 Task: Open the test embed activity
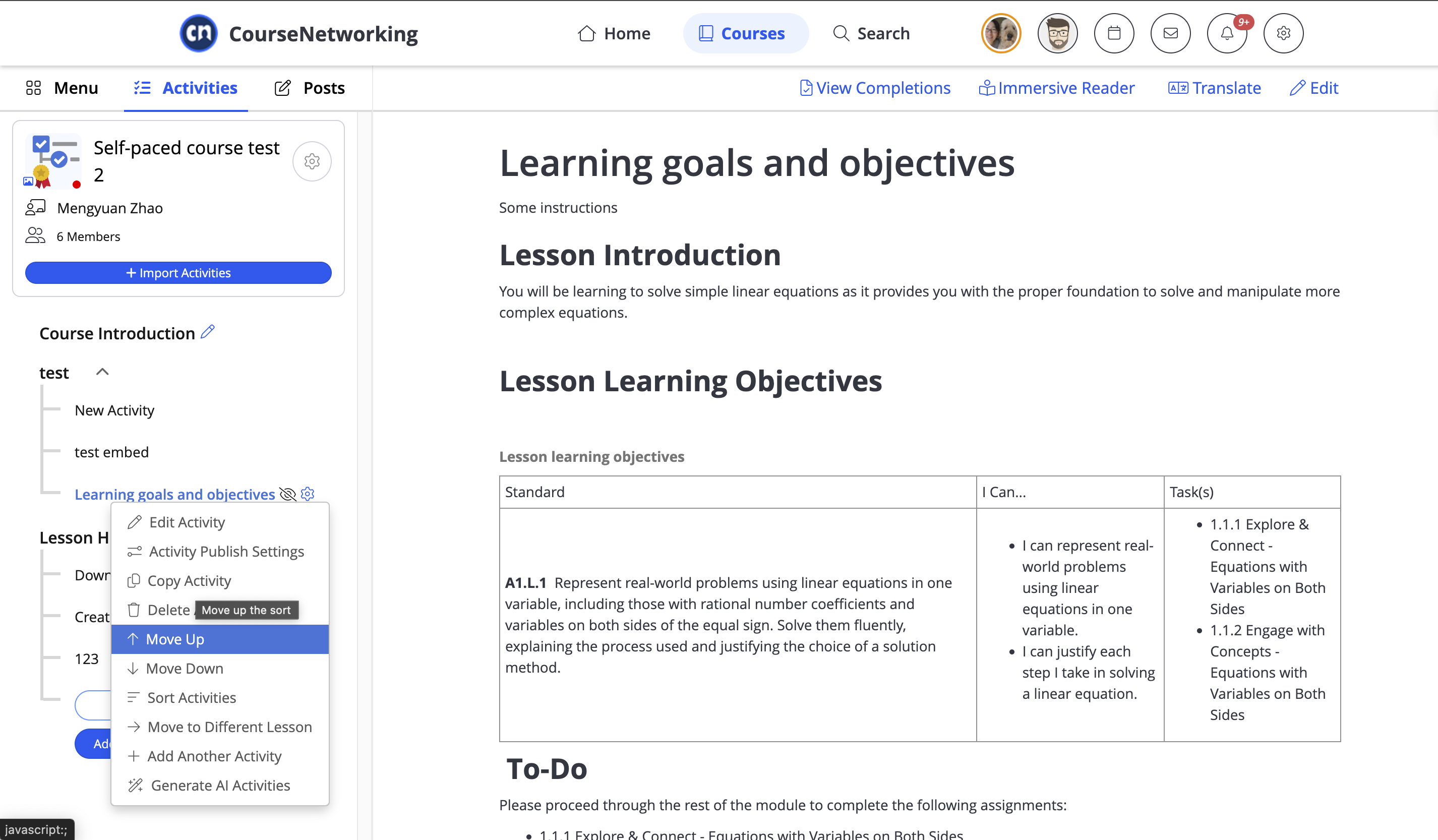111,452
